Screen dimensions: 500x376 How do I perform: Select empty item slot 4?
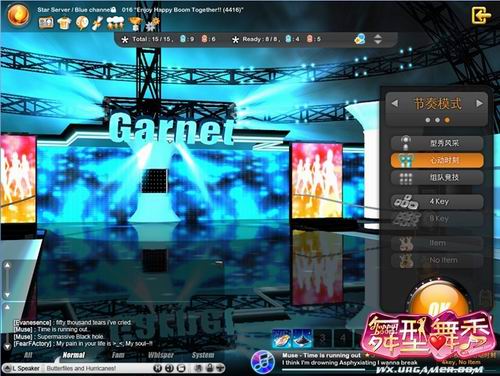[x=343, y=339]
